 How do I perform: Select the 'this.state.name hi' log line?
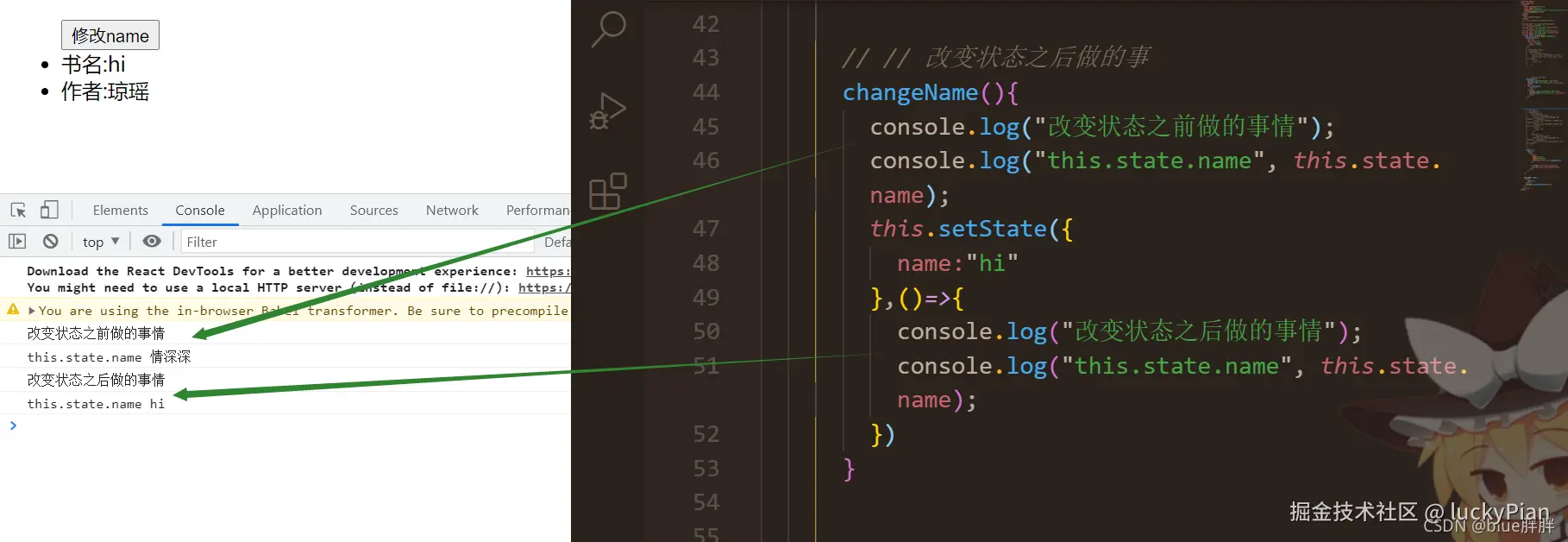click(x=96, y=403)
